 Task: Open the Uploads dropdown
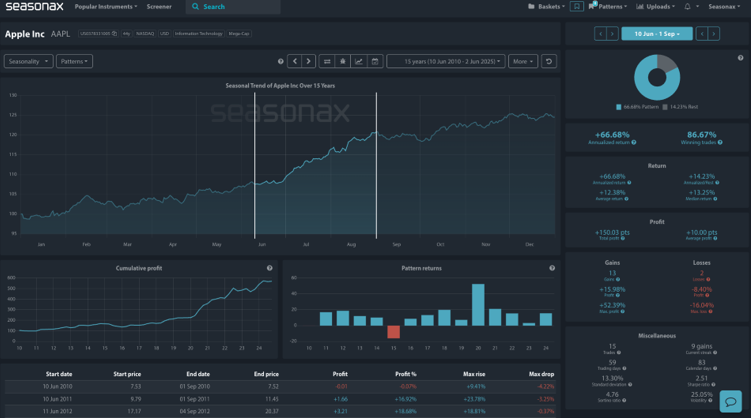[655, 7]
